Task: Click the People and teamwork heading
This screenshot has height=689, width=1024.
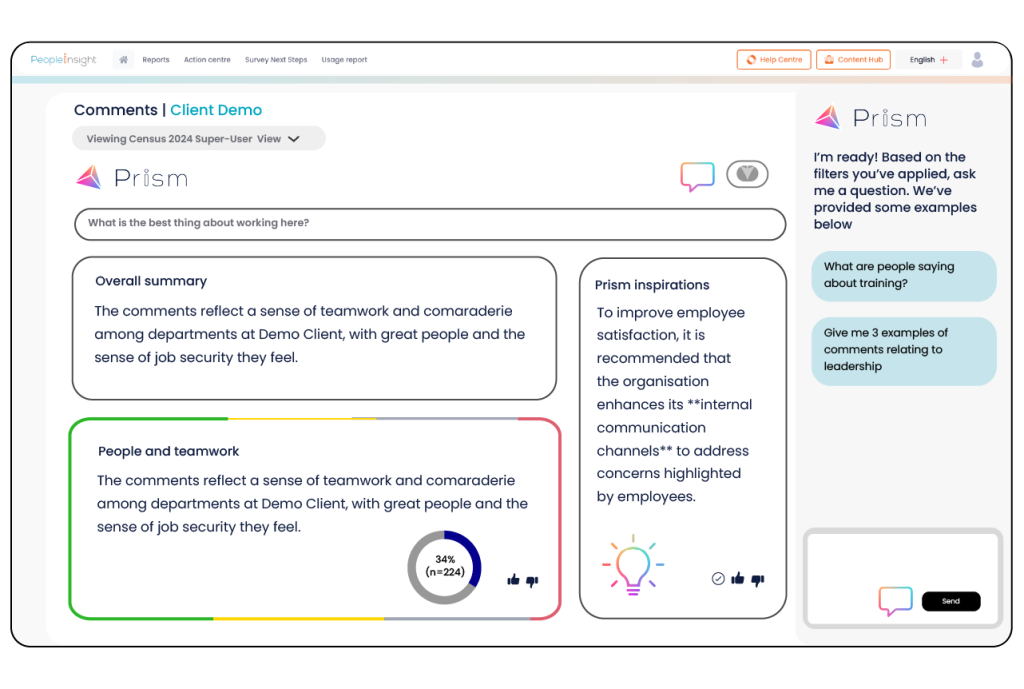Action: point(168,451)
